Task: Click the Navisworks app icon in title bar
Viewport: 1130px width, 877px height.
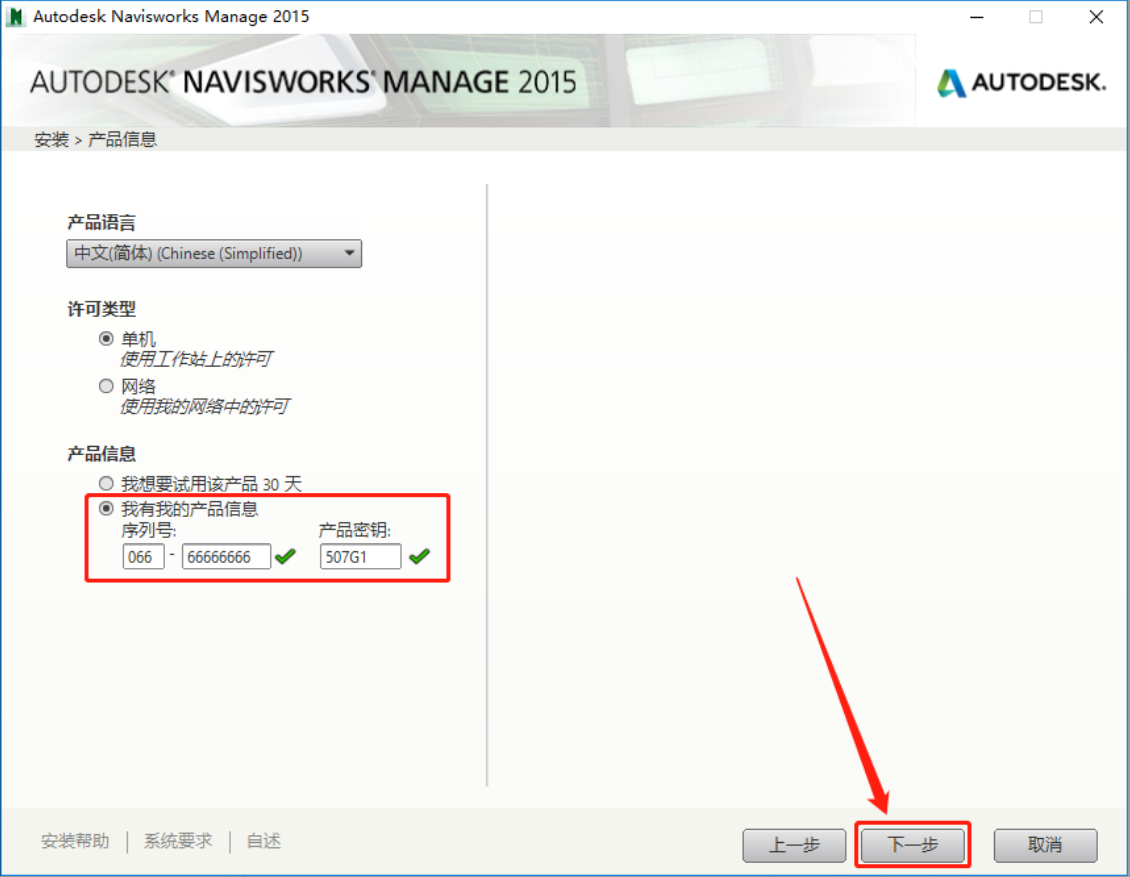Action: pyautogui.click(x=16, y=16)
